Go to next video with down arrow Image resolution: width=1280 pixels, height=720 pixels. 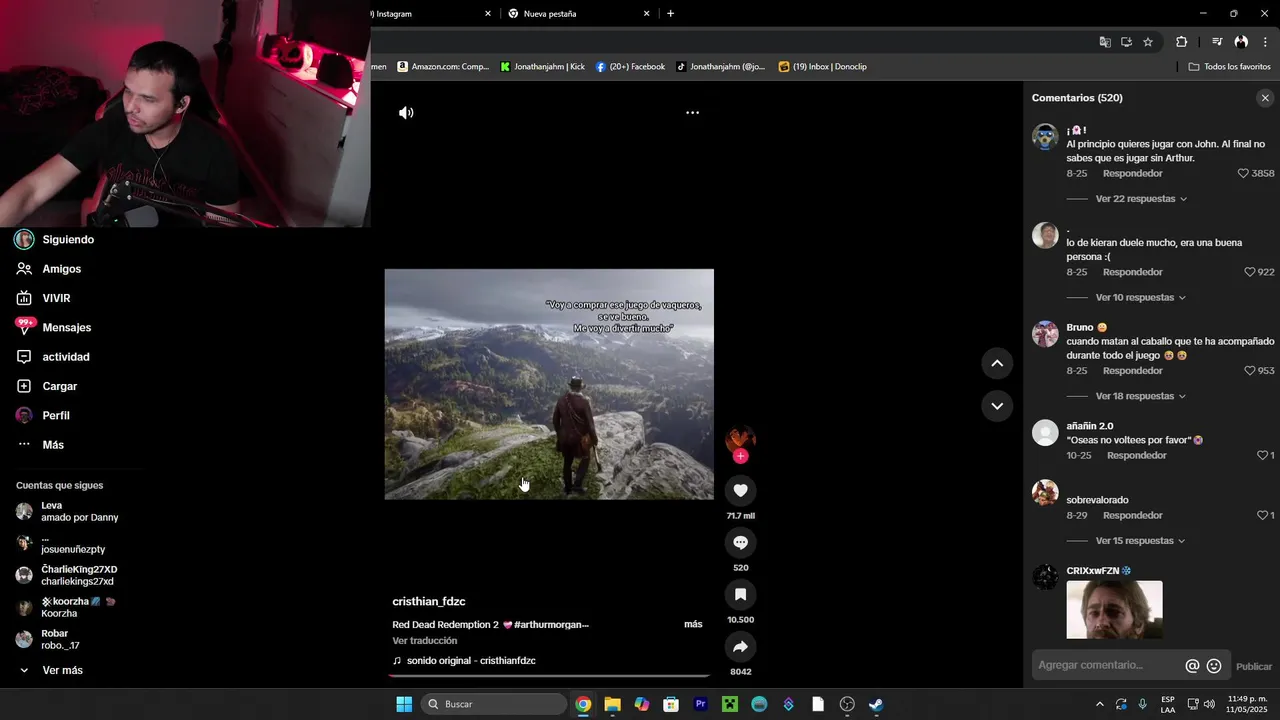pyautogui.click(x=997, y=406)
